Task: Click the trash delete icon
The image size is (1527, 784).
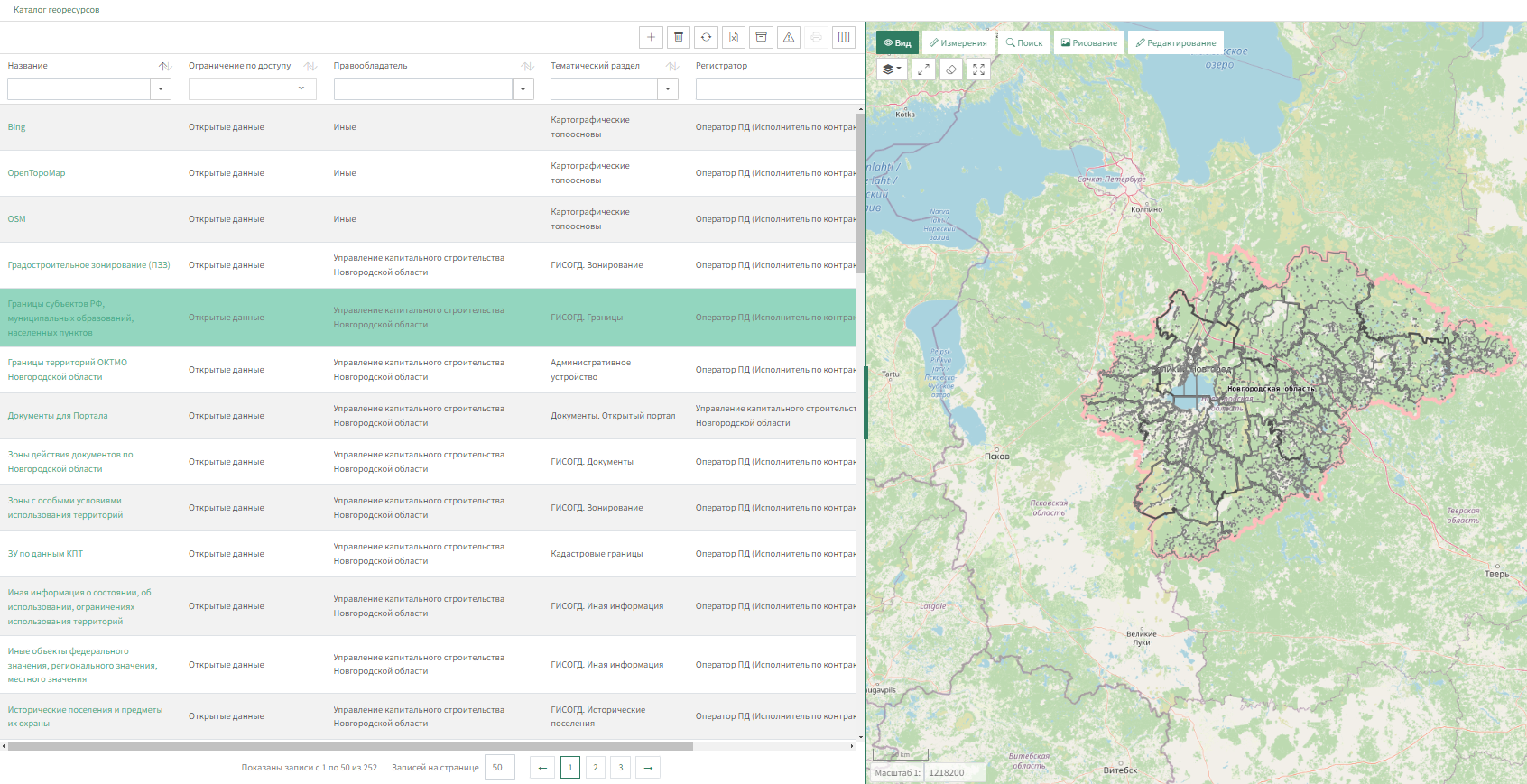Action: (x=679, y=37)
